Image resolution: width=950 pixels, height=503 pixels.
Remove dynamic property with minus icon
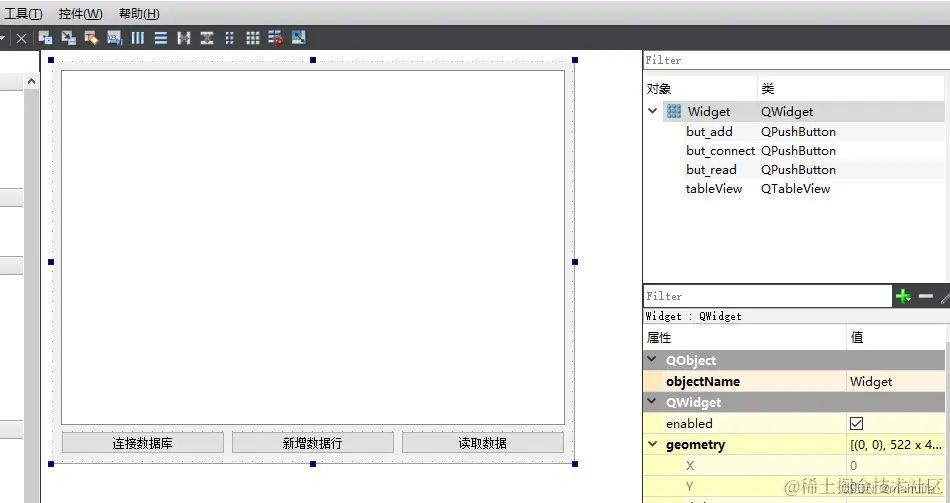tap(926, 296)
